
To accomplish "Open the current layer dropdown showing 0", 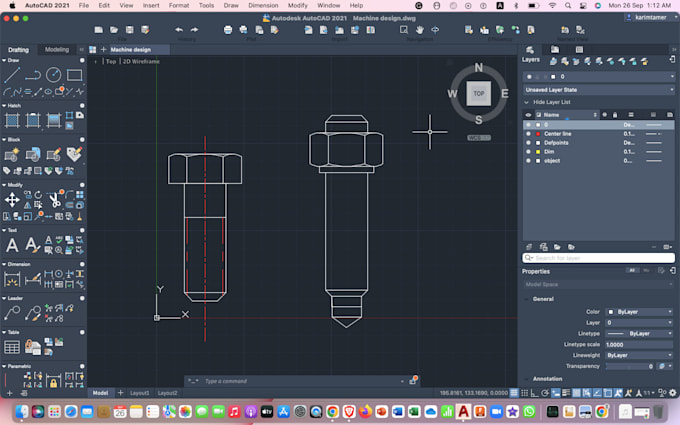I will pyautogui.click(x=598, y=76).
